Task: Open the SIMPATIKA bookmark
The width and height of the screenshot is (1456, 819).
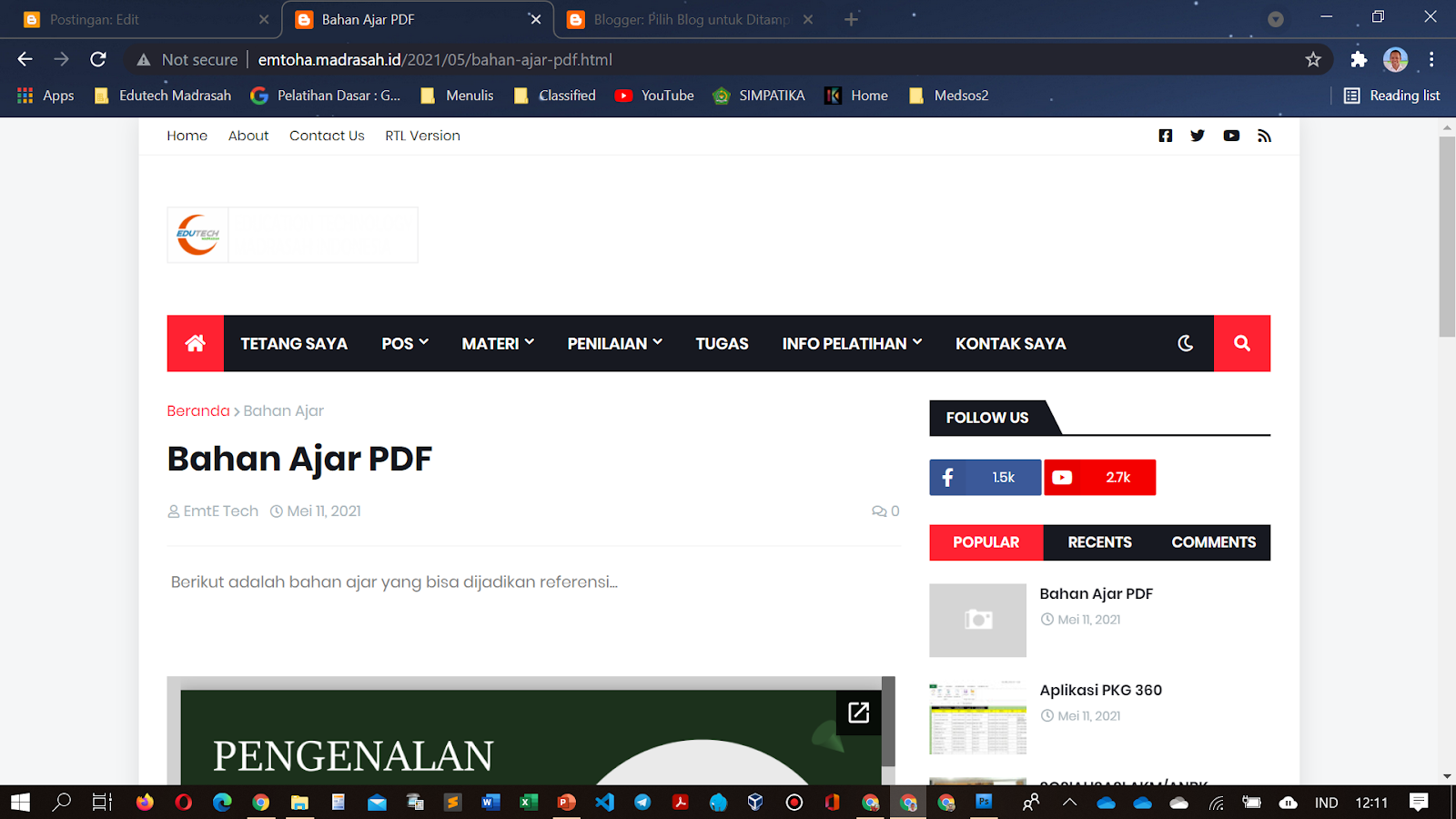Action: [x=759, y=96]
